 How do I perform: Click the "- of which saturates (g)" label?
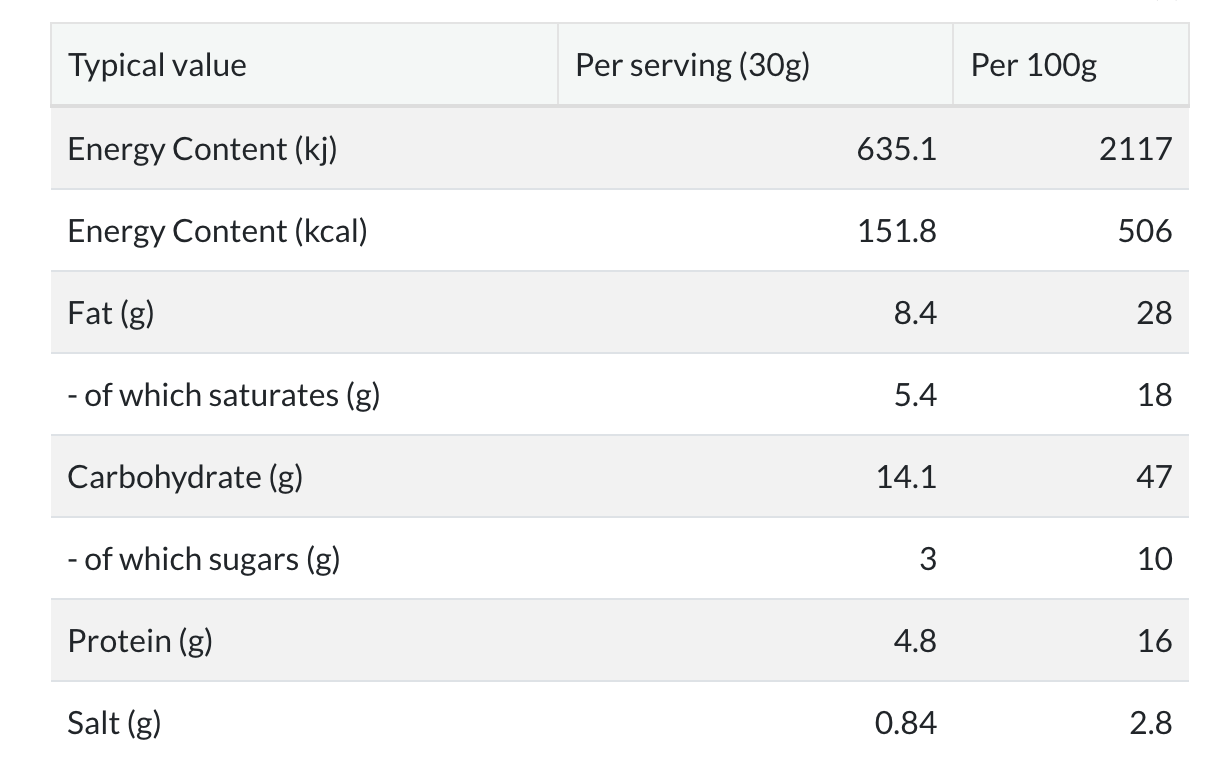pyautogui.click(x=224, y=395)
